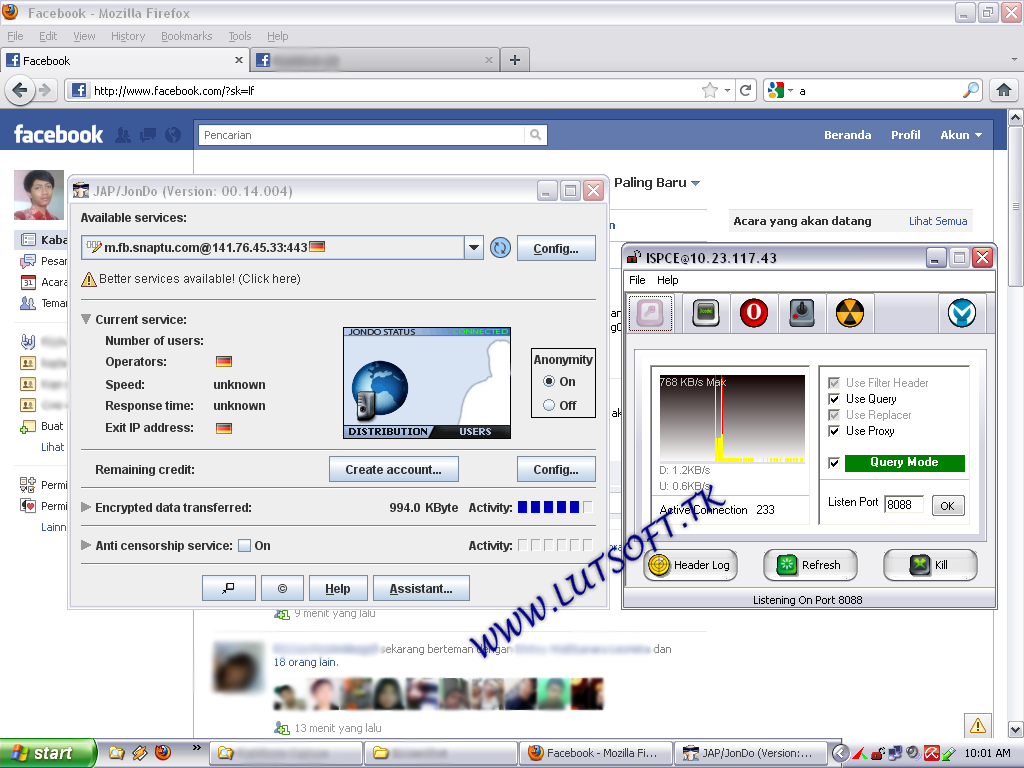The height and width of the screenshot is (768, 1024).
Task: Click the JonDo compact view button
Action: pos(229,588)
